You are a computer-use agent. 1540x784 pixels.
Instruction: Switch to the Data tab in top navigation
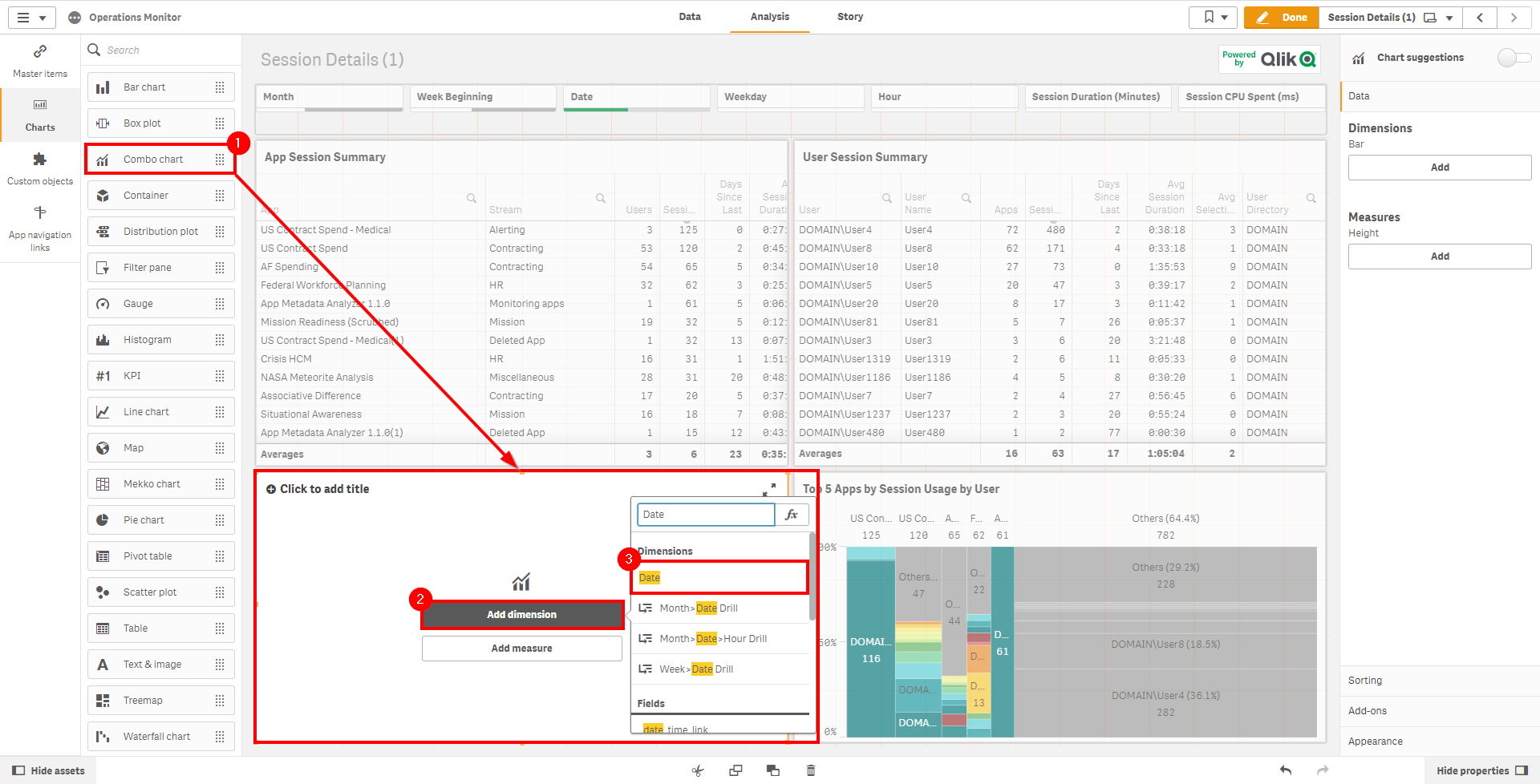689,17
